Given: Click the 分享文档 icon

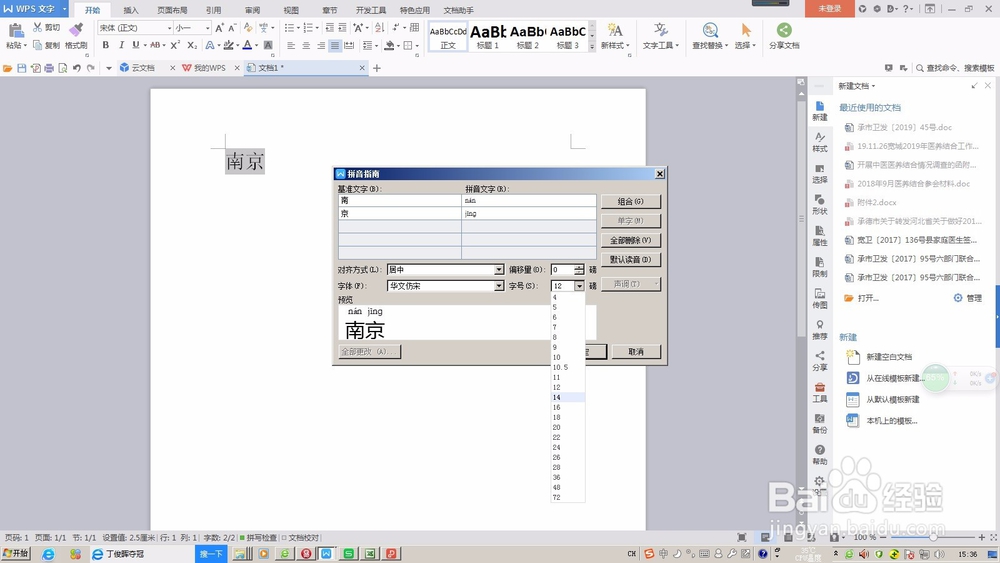Looking at the screenshot, I should 784,30.
